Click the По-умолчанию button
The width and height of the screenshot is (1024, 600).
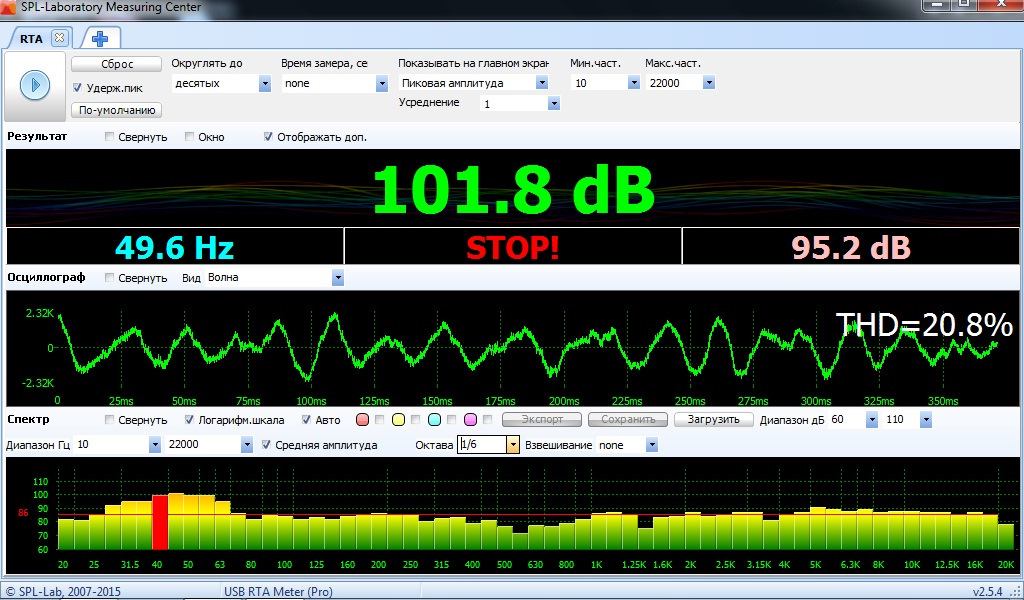click(x=116, y=110)
